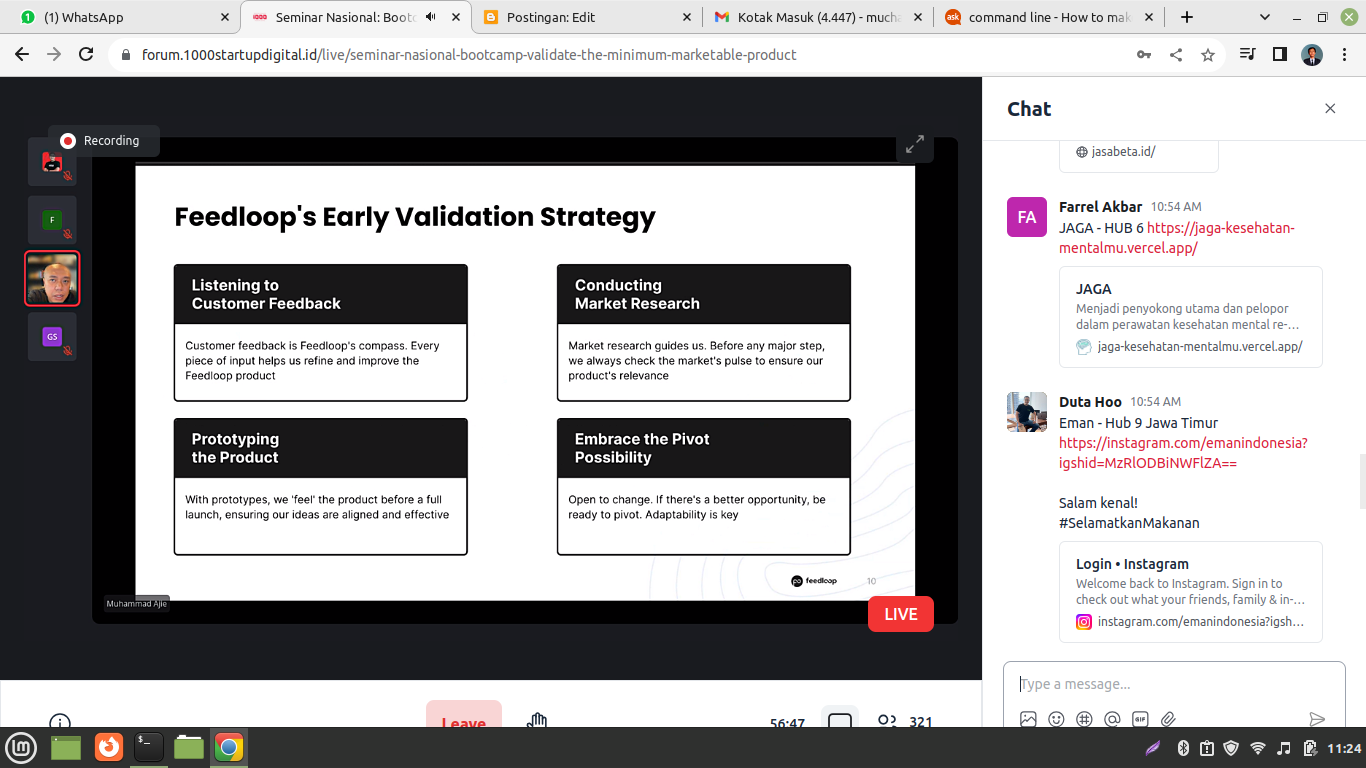
Task: Click the 56:47 session timer
Action: 787,724
